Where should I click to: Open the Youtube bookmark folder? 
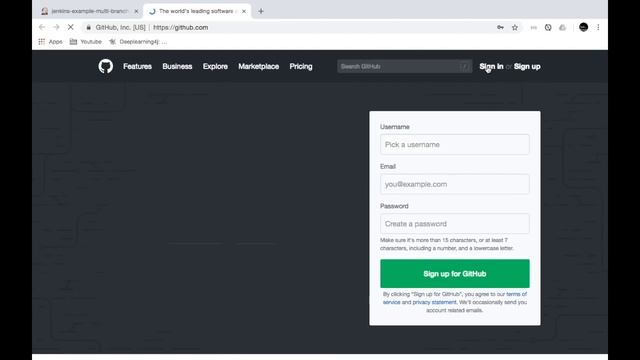[x=86, y=42]
